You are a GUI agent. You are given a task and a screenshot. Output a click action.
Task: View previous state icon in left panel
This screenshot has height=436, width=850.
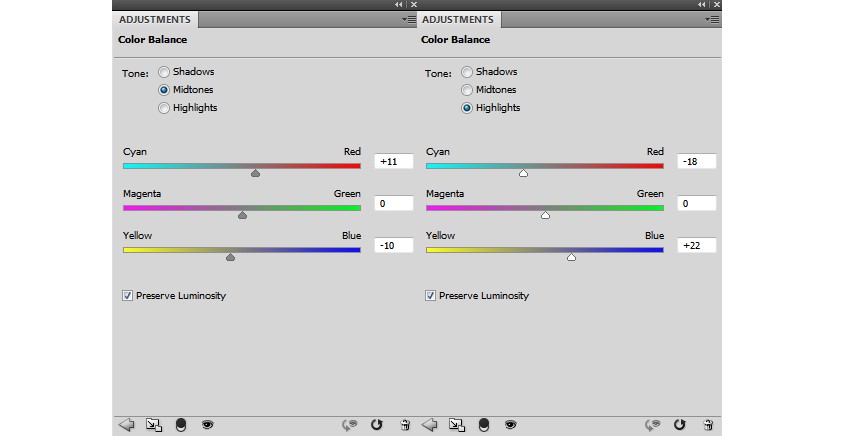coord(350,425)
